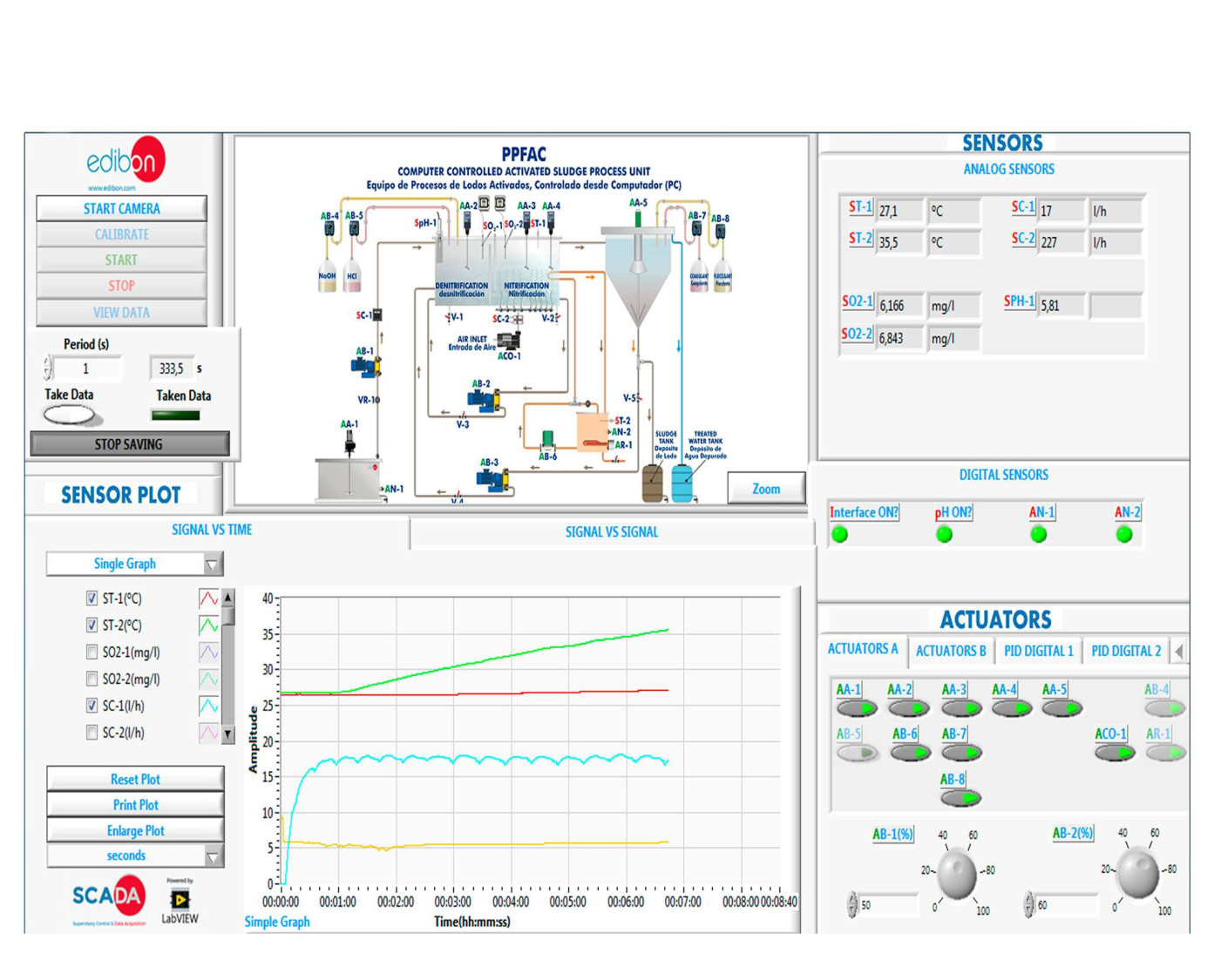
Task: Toggle the AA-1 actuator switch
Action: point(856,708)
